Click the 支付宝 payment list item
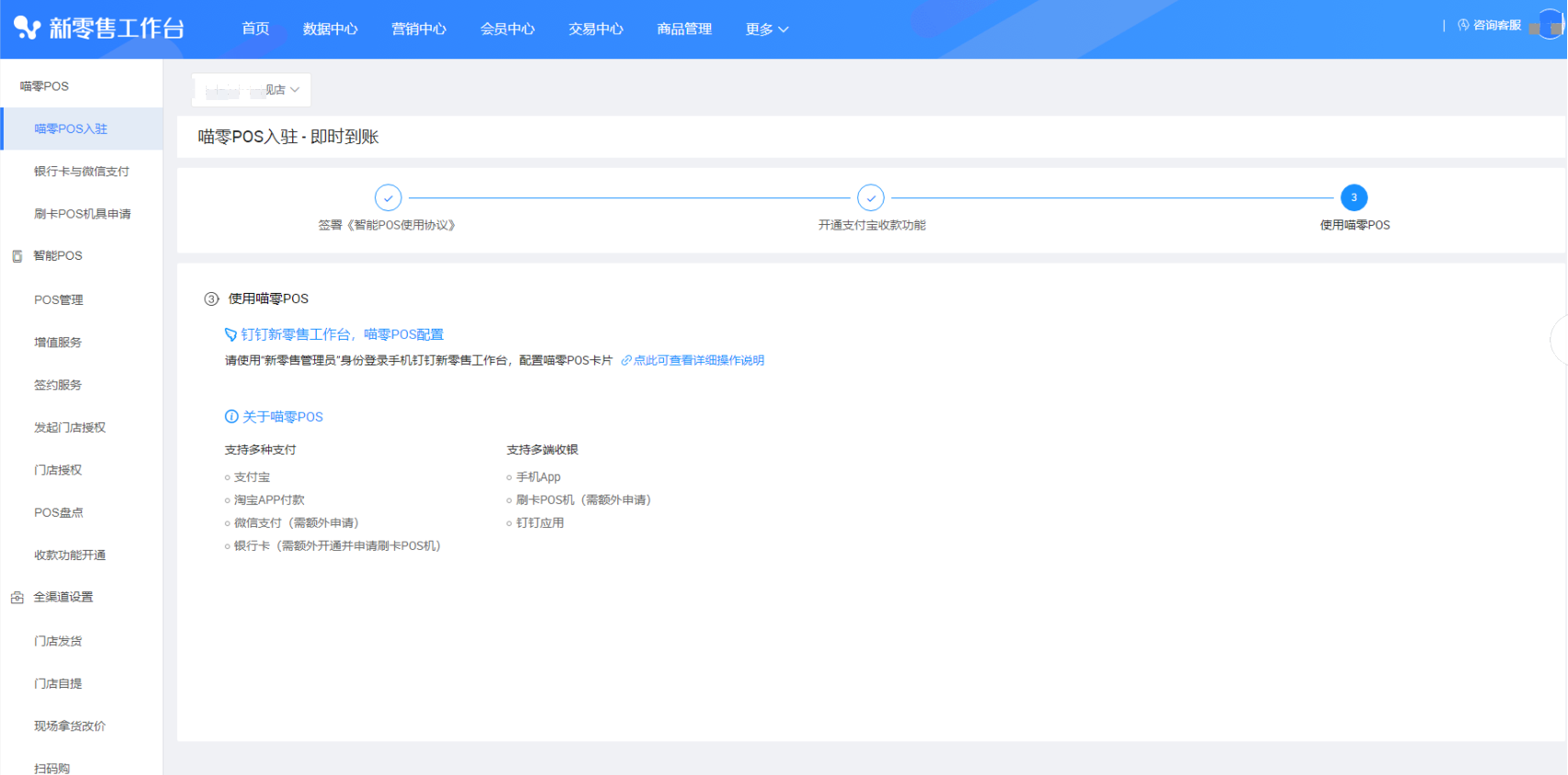The height and width of the screenshot is (775, 1568). pyautogui.click(x=252, y=477)
